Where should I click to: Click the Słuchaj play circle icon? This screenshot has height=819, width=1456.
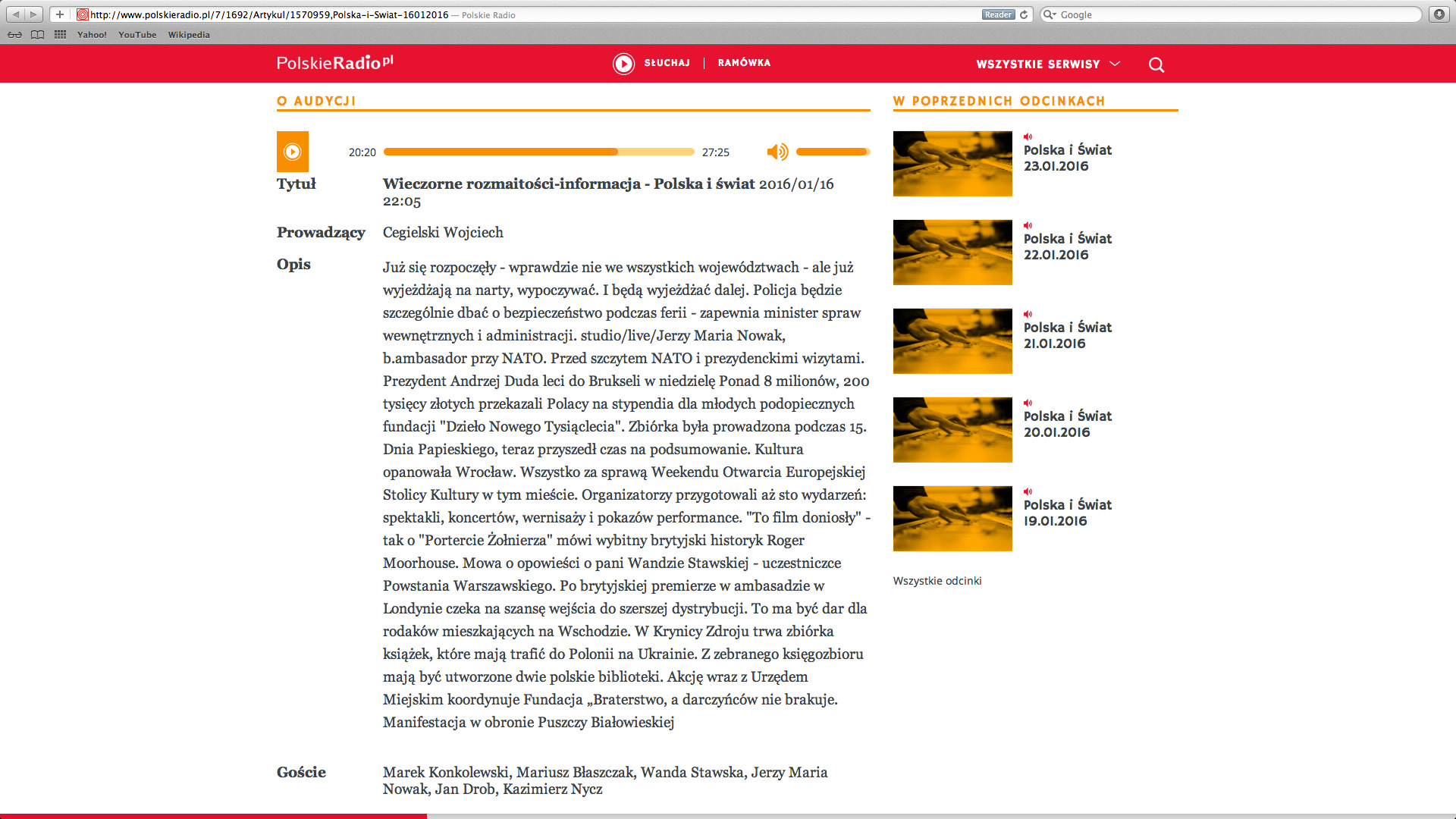[x=623, y=64]
